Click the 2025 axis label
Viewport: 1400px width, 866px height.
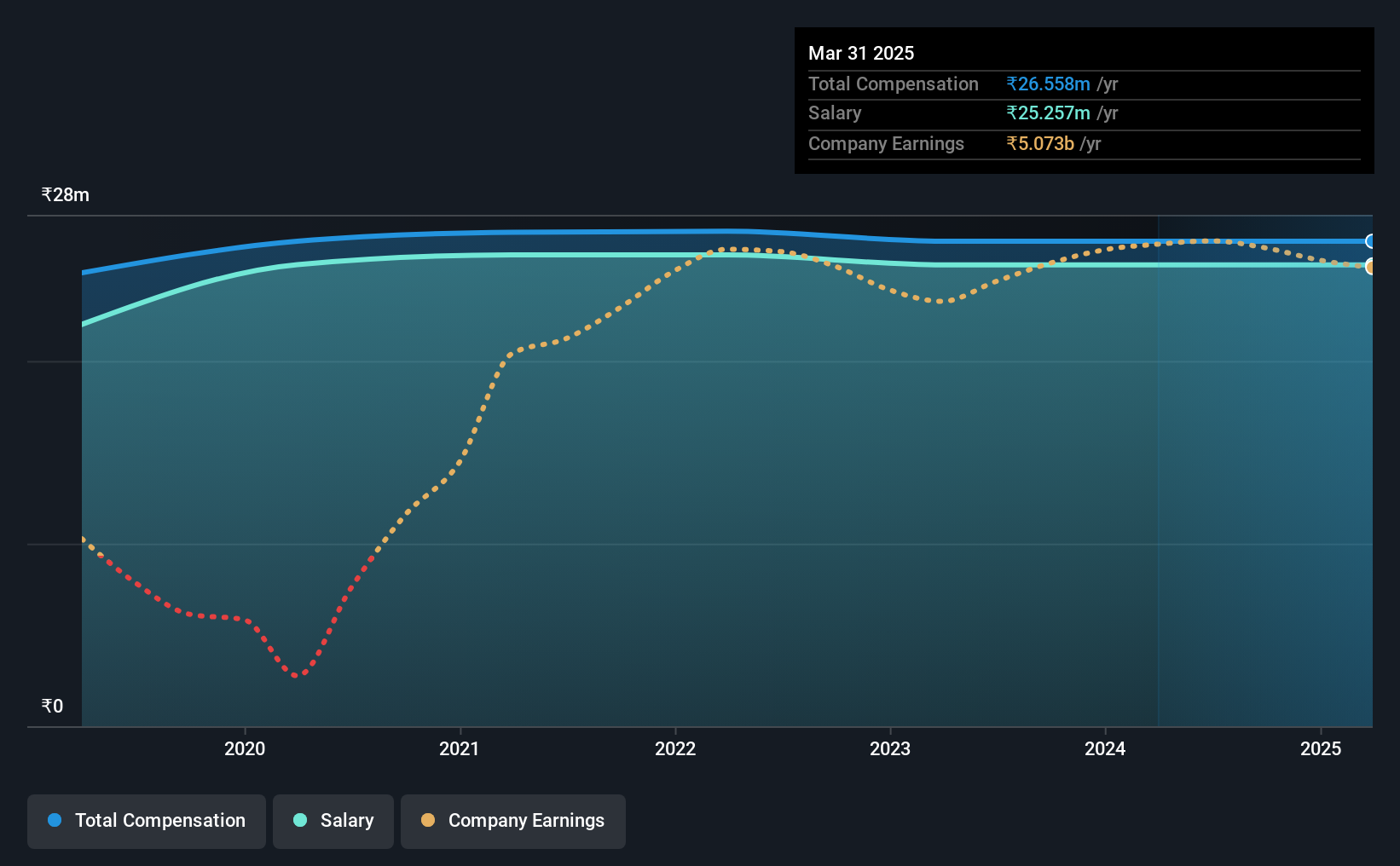click(1321, 748)
